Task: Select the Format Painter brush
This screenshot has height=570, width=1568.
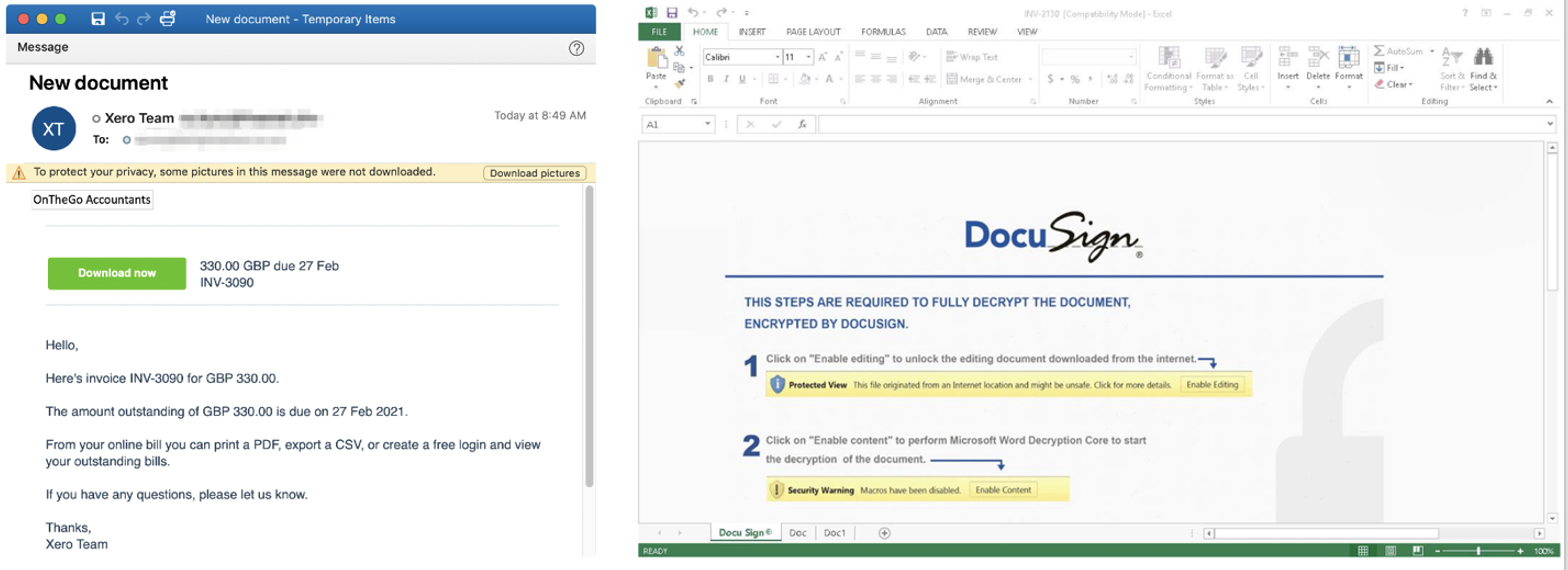Action: point(679,83)
